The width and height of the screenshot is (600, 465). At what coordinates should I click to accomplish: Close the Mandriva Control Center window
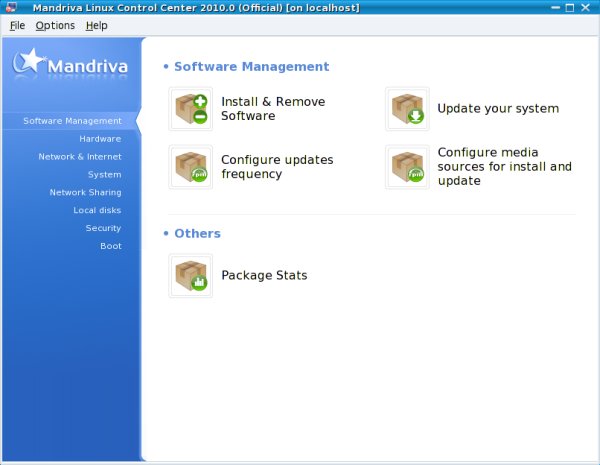click(x=585, y=7)
